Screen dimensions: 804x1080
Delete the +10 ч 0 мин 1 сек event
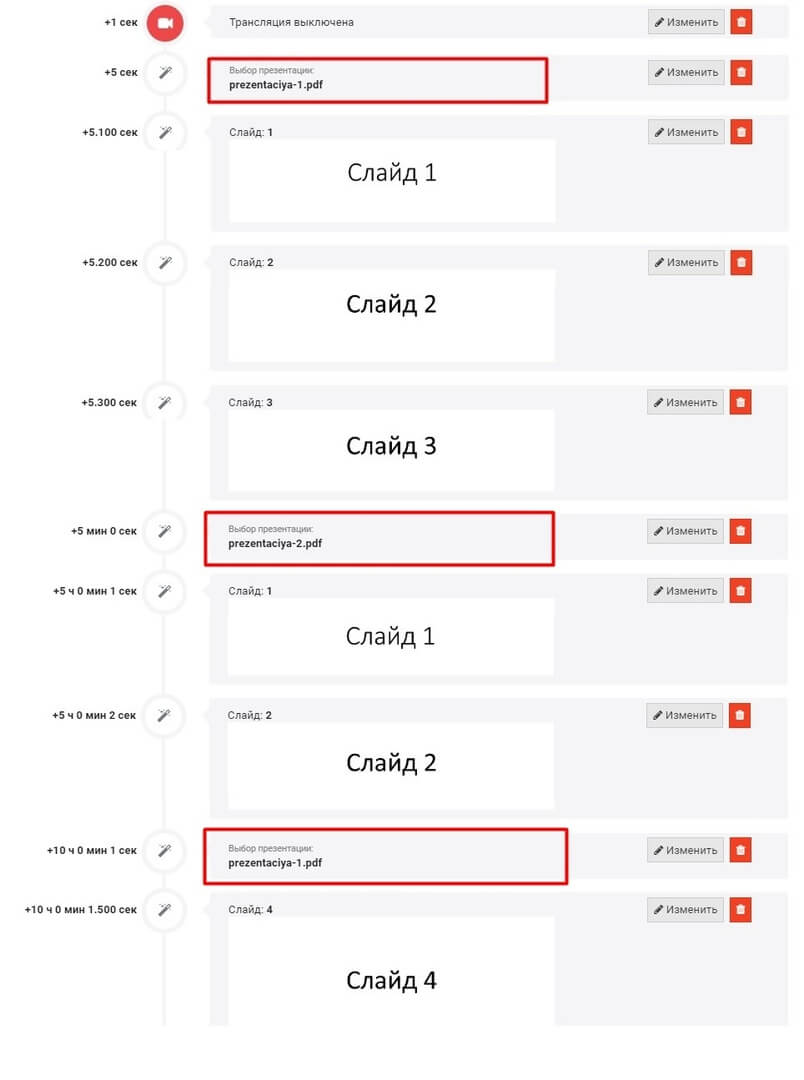click(740, 850)
